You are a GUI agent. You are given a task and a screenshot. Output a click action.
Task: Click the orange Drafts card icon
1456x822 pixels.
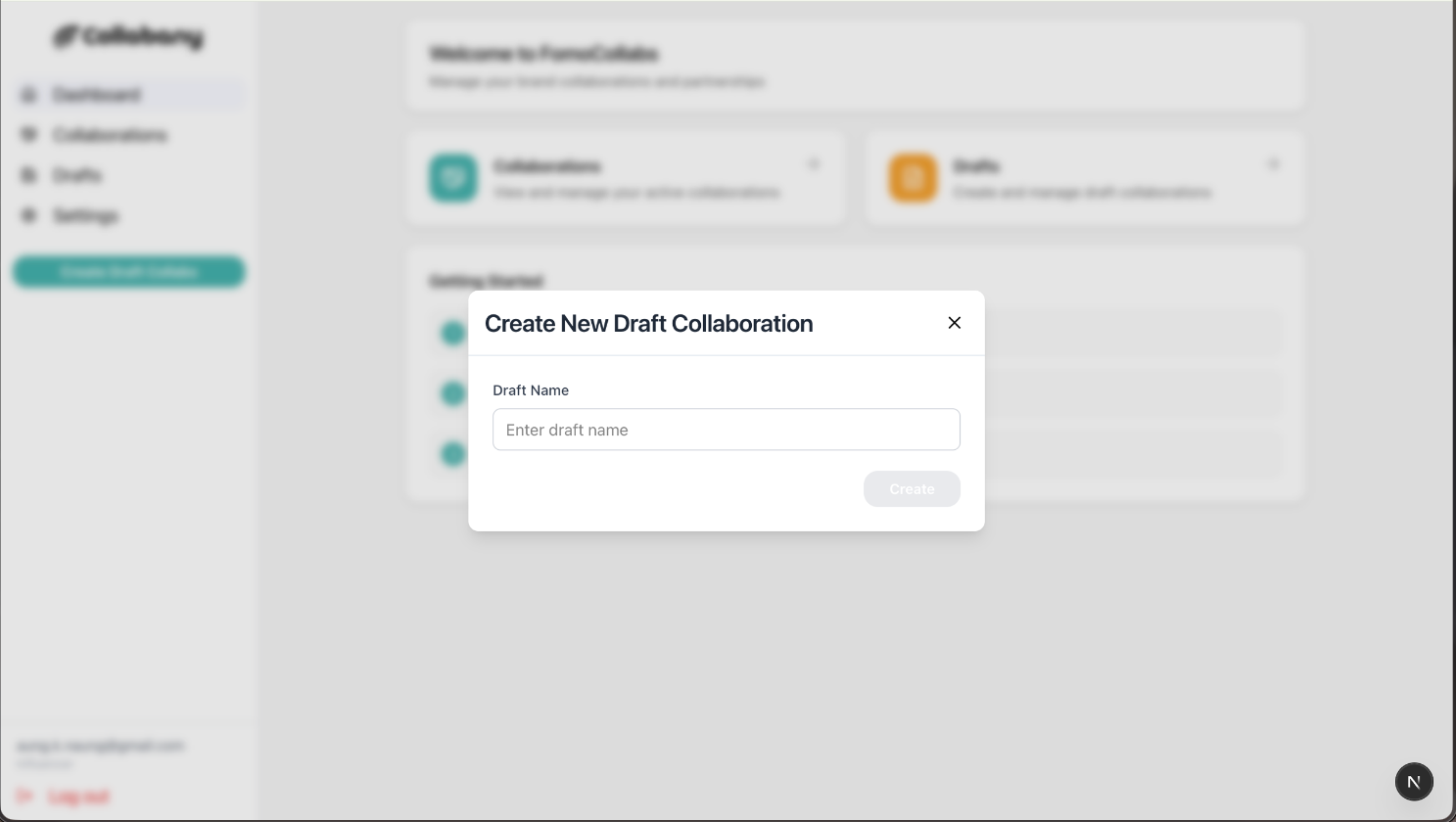(913, 178)
